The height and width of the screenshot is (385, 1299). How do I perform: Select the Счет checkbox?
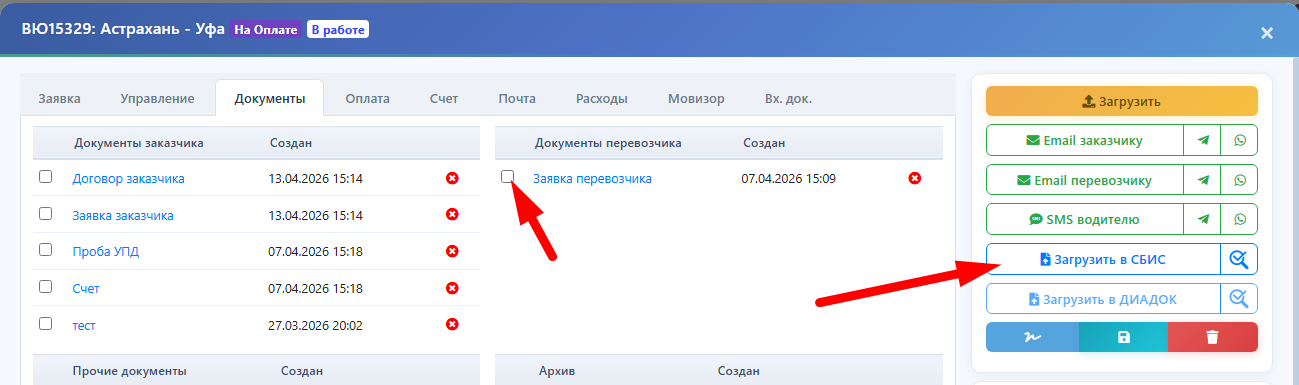point(45,286)
